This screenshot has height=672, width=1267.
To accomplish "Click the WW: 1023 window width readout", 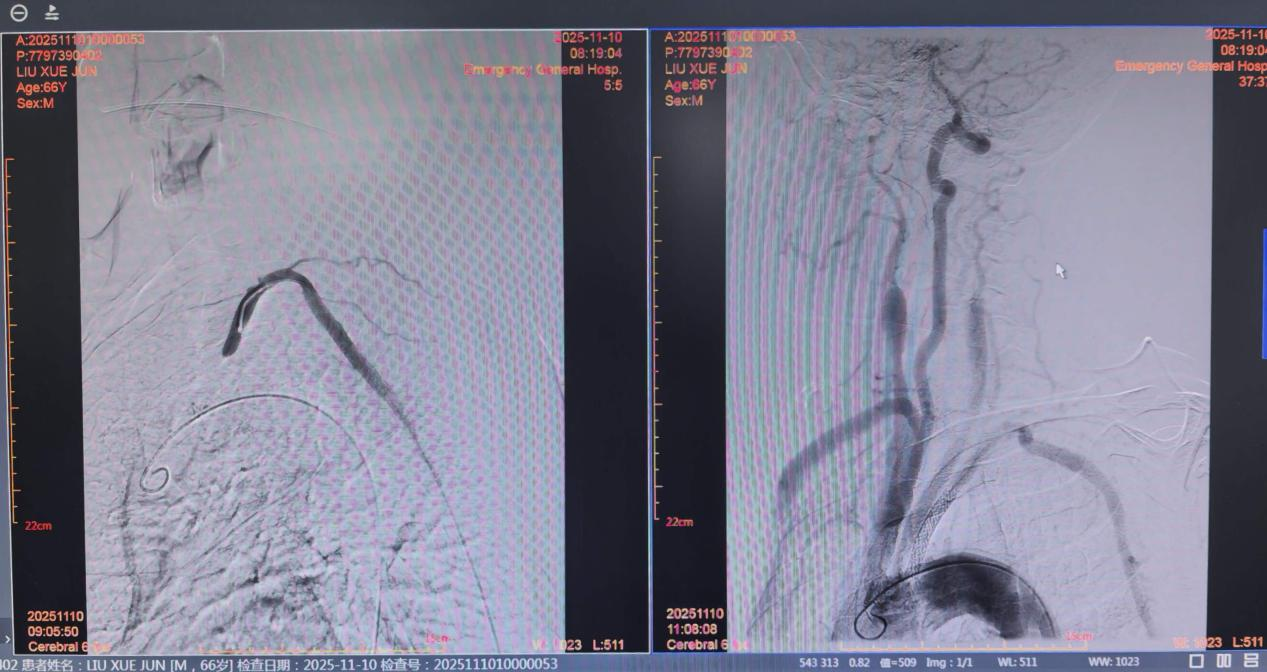I will pos(1113,663).
